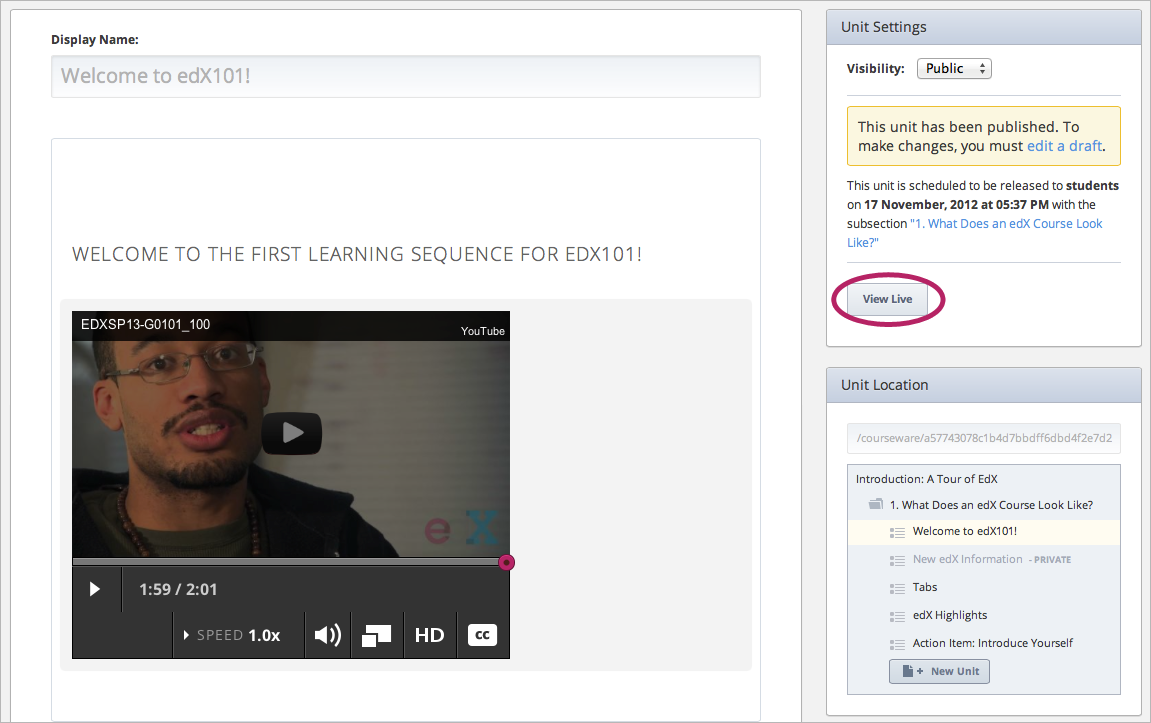Open the private New edX Information unit

(x=967, y=559)
